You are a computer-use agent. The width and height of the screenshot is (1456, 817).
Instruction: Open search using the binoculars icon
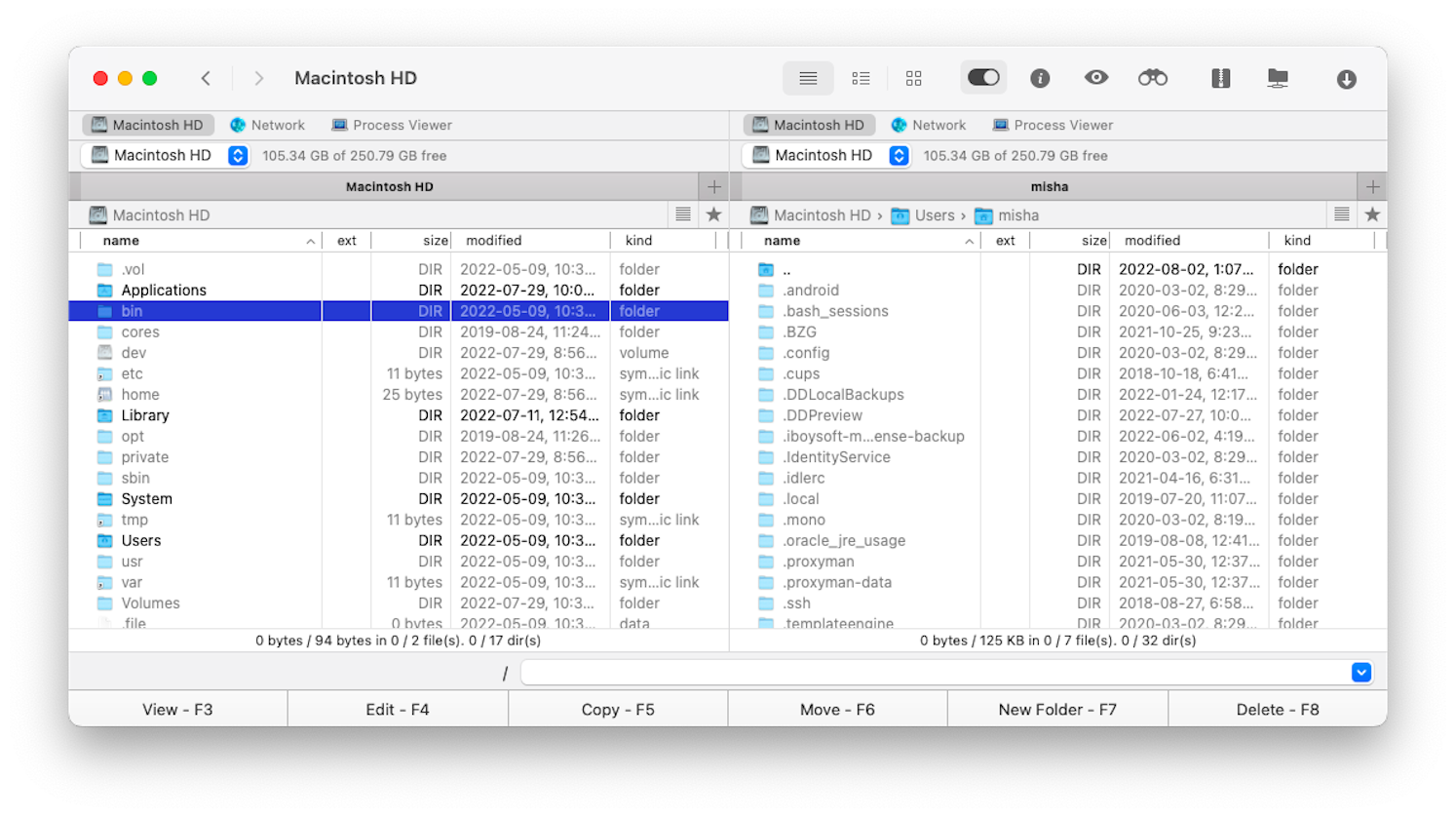coord(1152,77)
